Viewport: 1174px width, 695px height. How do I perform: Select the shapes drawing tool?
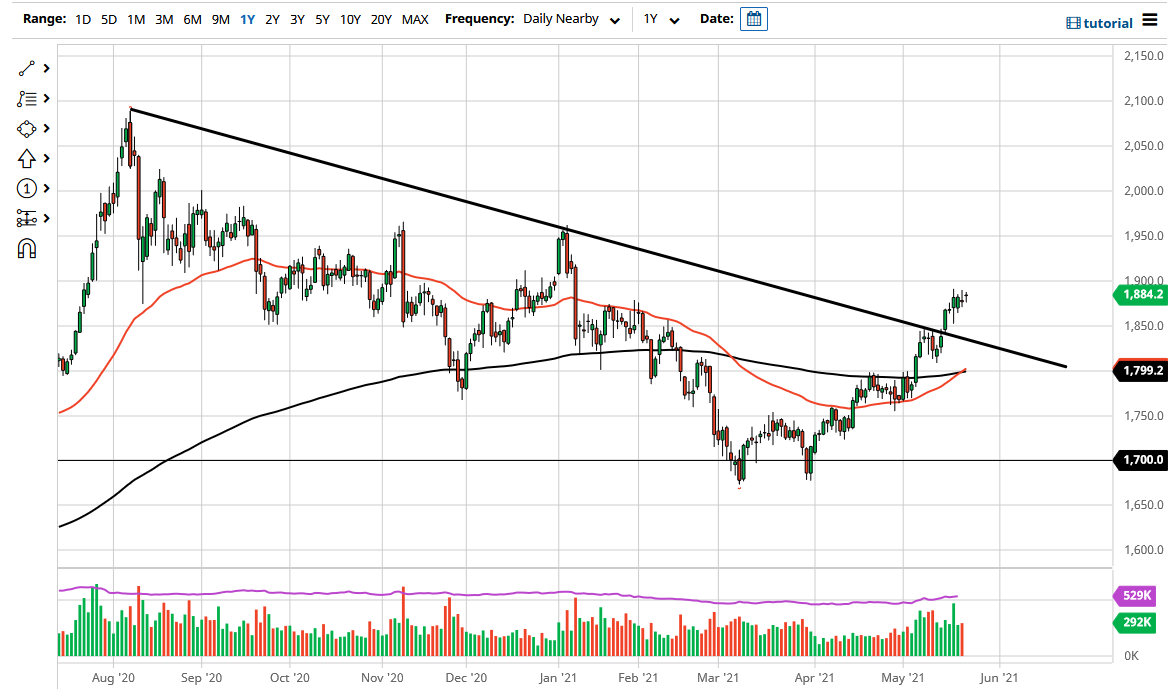click(x=26, y=129)
